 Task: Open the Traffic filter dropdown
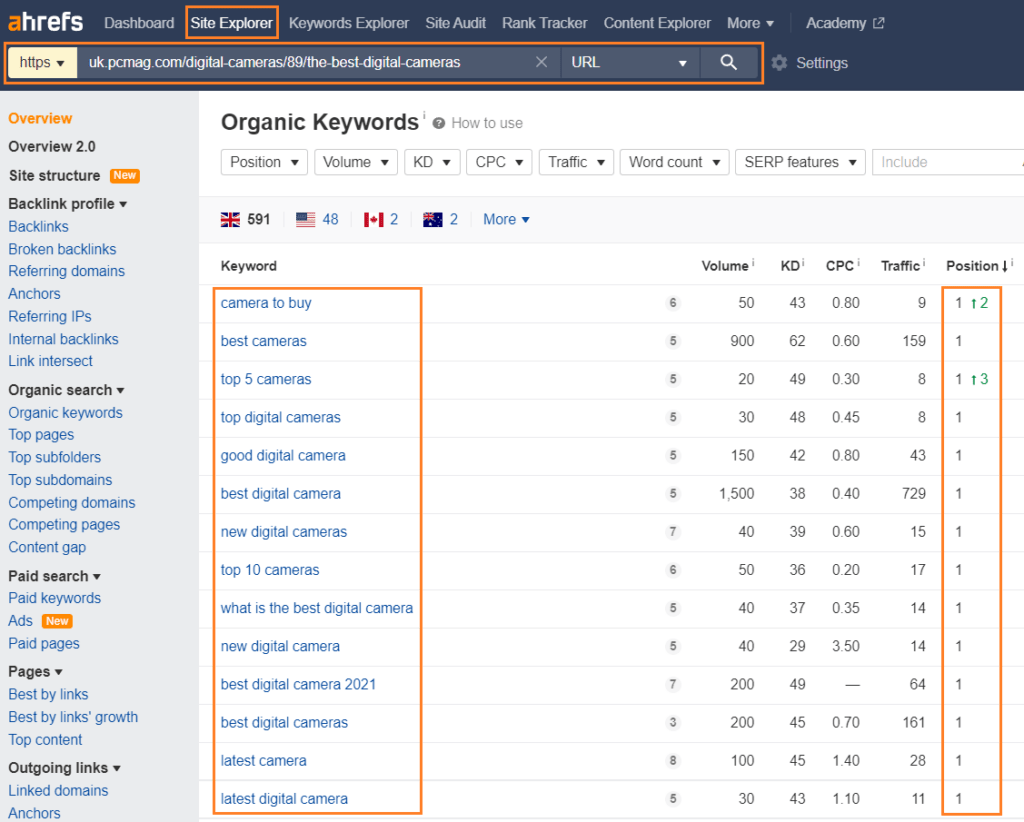tap(576, 162)
